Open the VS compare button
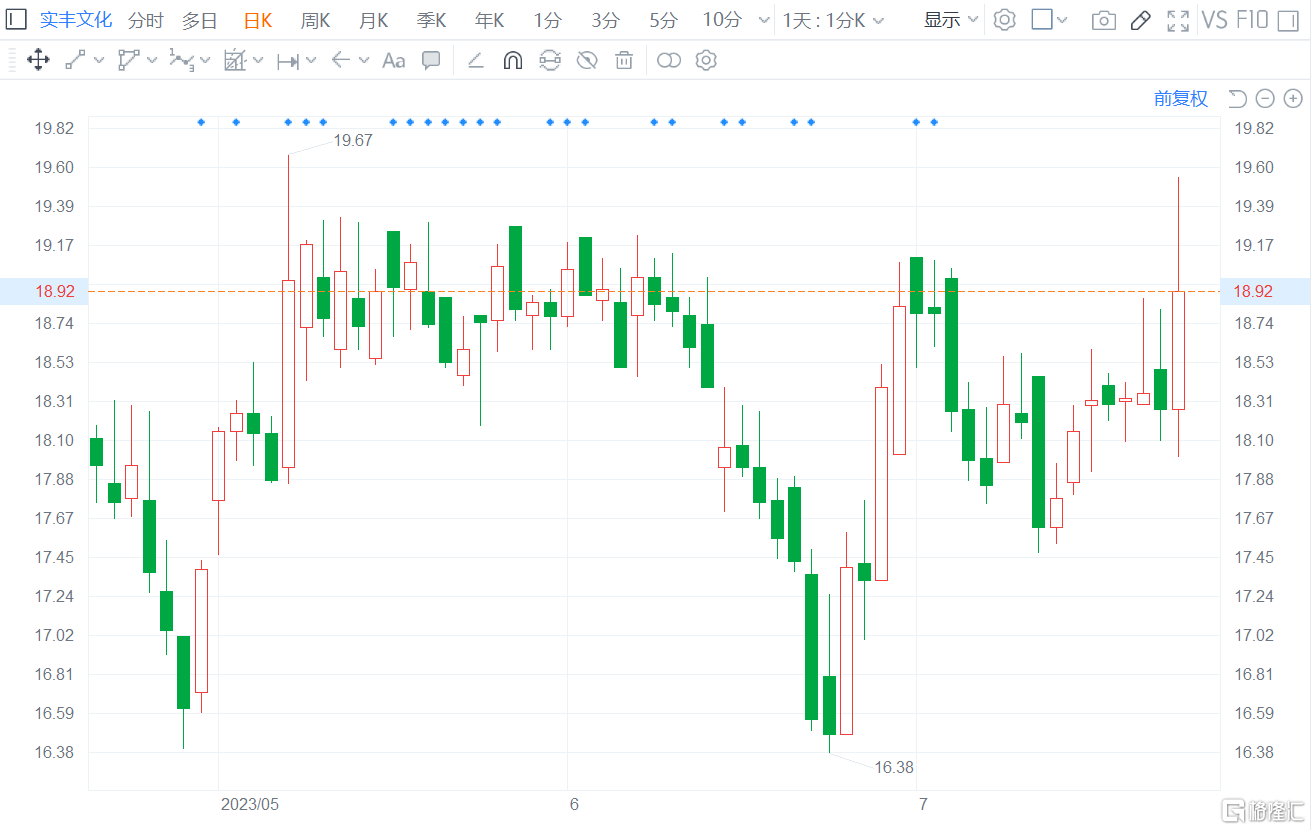 click(x=1214, y=20)
